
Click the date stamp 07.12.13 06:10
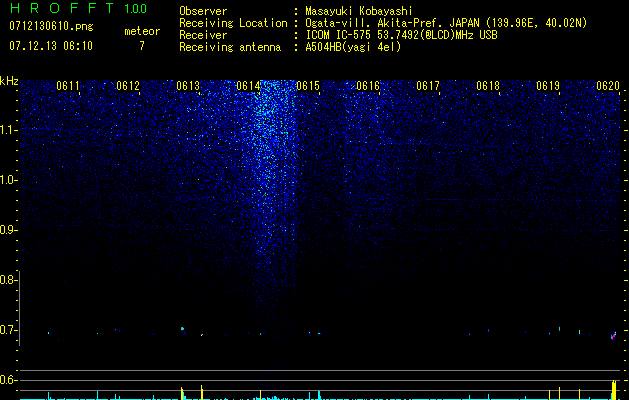51,46
